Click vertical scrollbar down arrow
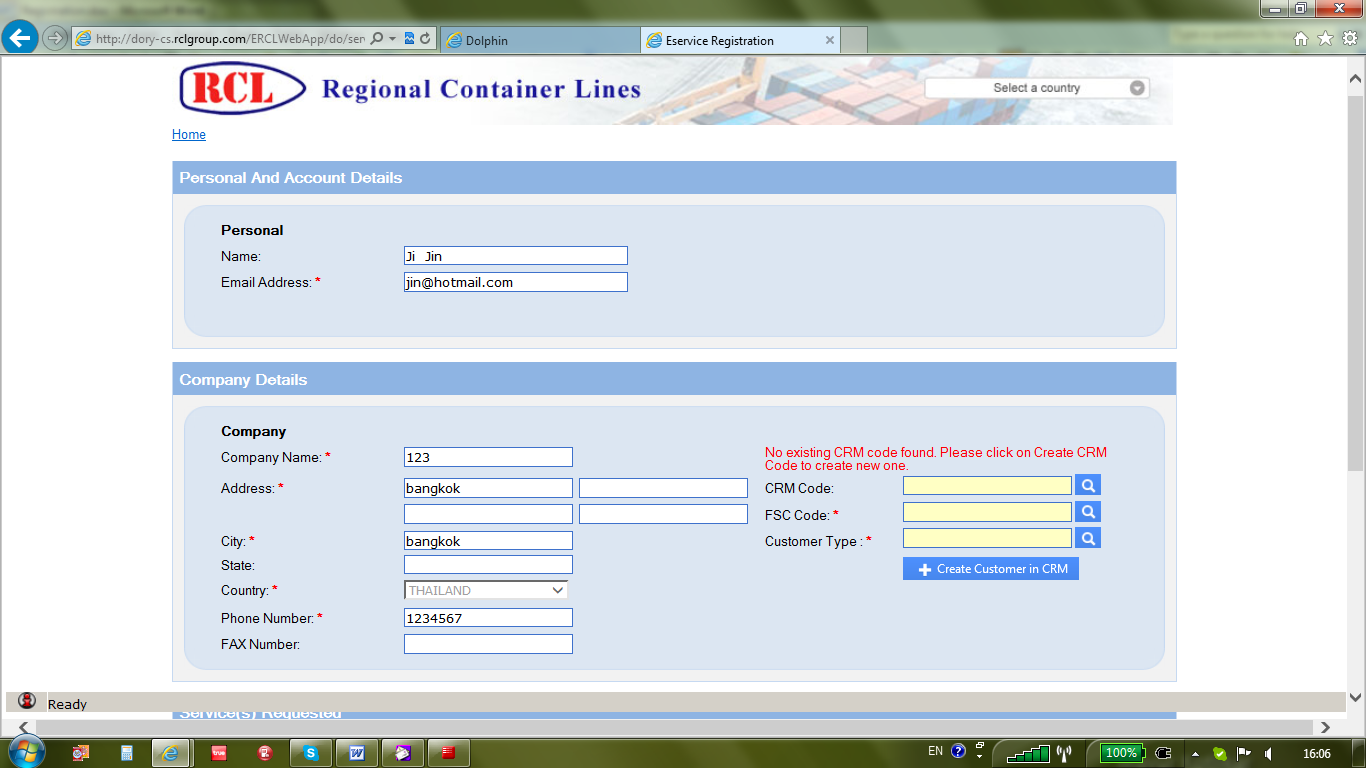 point(1356,697)
